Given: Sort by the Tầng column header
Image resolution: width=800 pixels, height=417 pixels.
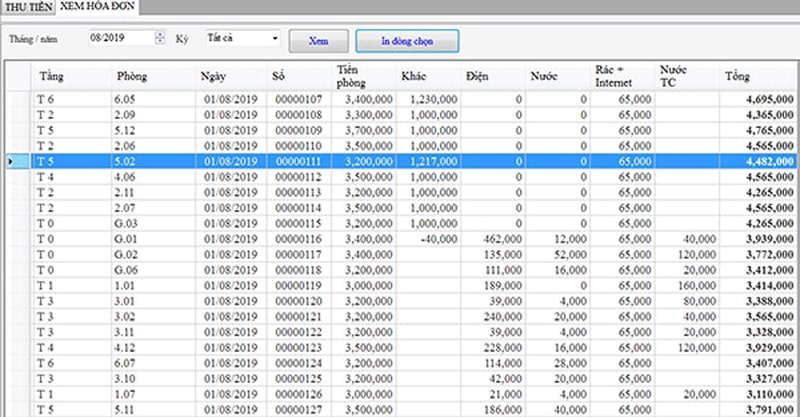Looking at the screenshot, I should [71, 76].
